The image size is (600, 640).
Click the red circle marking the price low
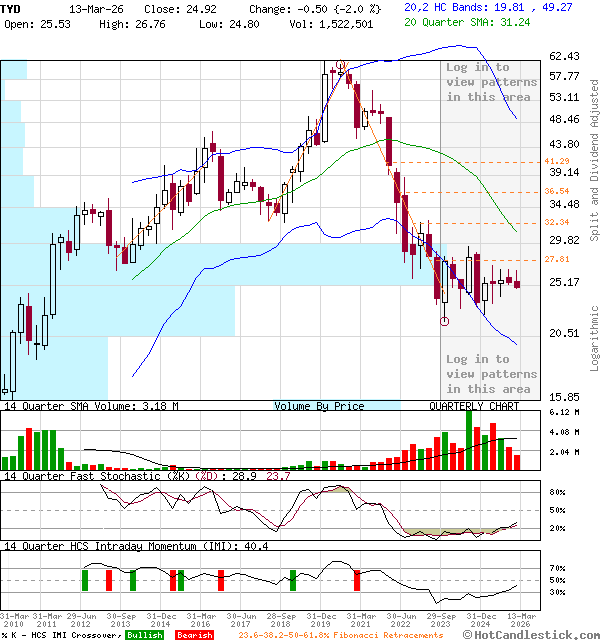click(x=444, y=321)
